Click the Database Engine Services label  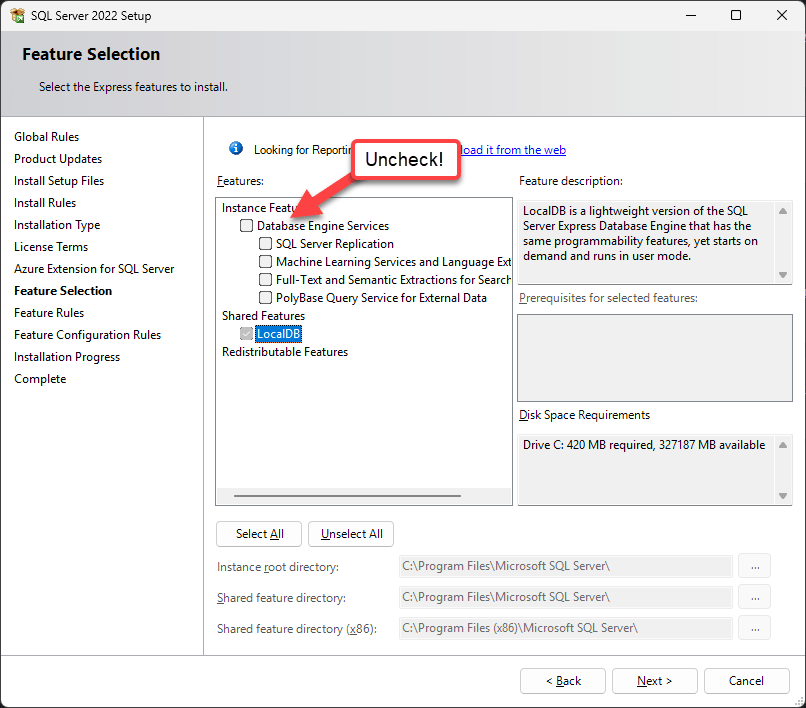pos(323,226)
